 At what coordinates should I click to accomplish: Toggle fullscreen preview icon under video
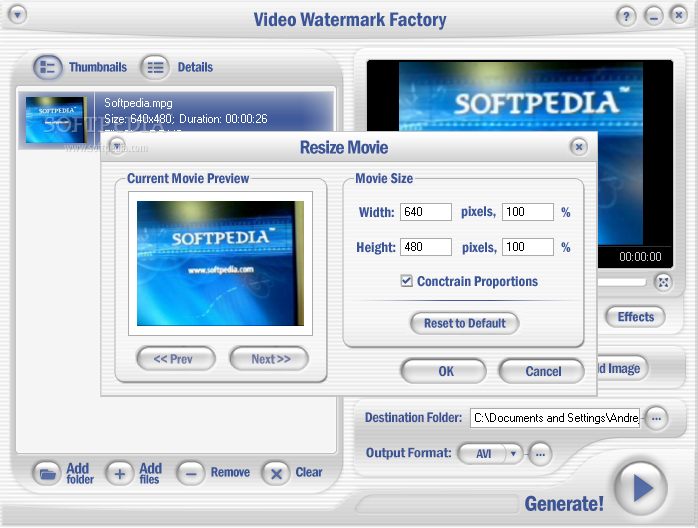tap(663, 282)
